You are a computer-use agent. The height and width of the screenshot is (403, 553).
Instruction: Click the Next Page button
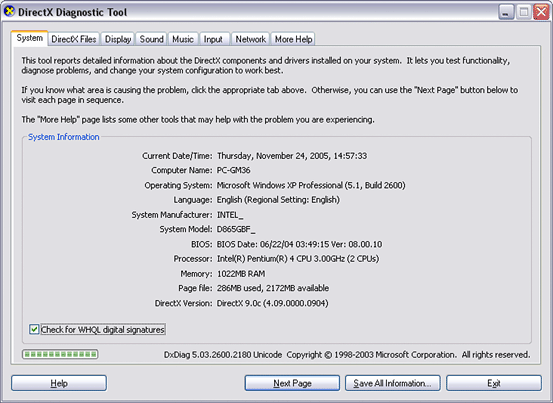pyautogui.click(x=292, y=383)
